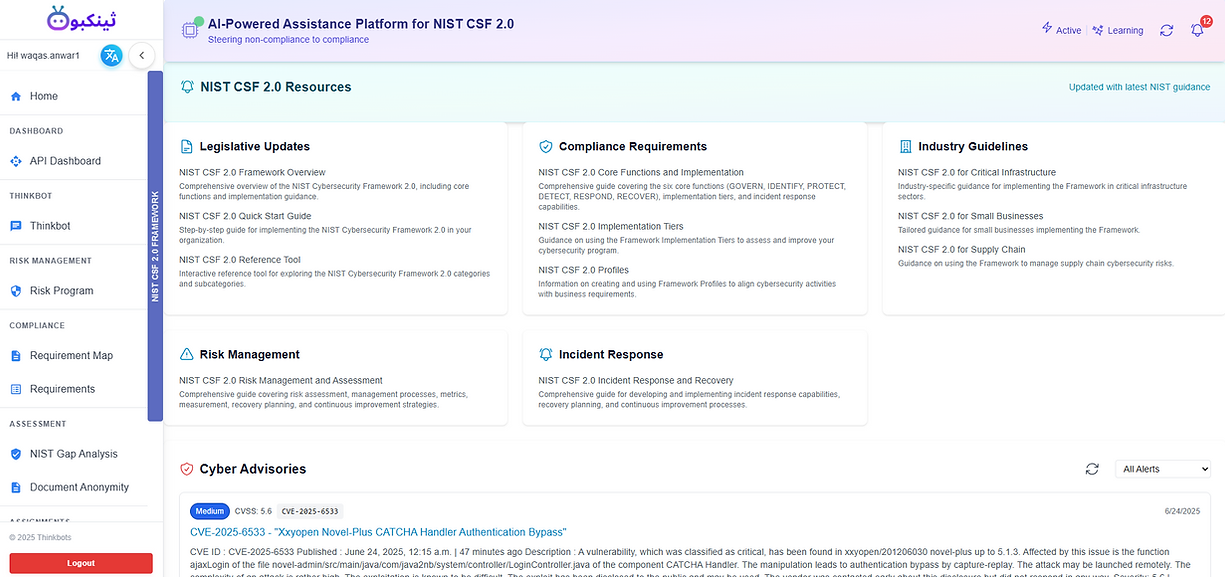The width and height of the screenshot is (1225, 577).
Task: Click the NIST CSF 2.0 Framework vertical tab
Action: point(155,246)
